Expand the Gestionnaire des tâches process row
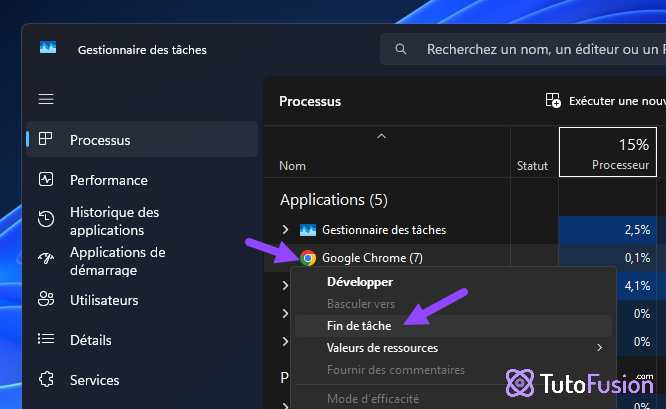Viewport: 666px width, 409px height. point(285,230)
